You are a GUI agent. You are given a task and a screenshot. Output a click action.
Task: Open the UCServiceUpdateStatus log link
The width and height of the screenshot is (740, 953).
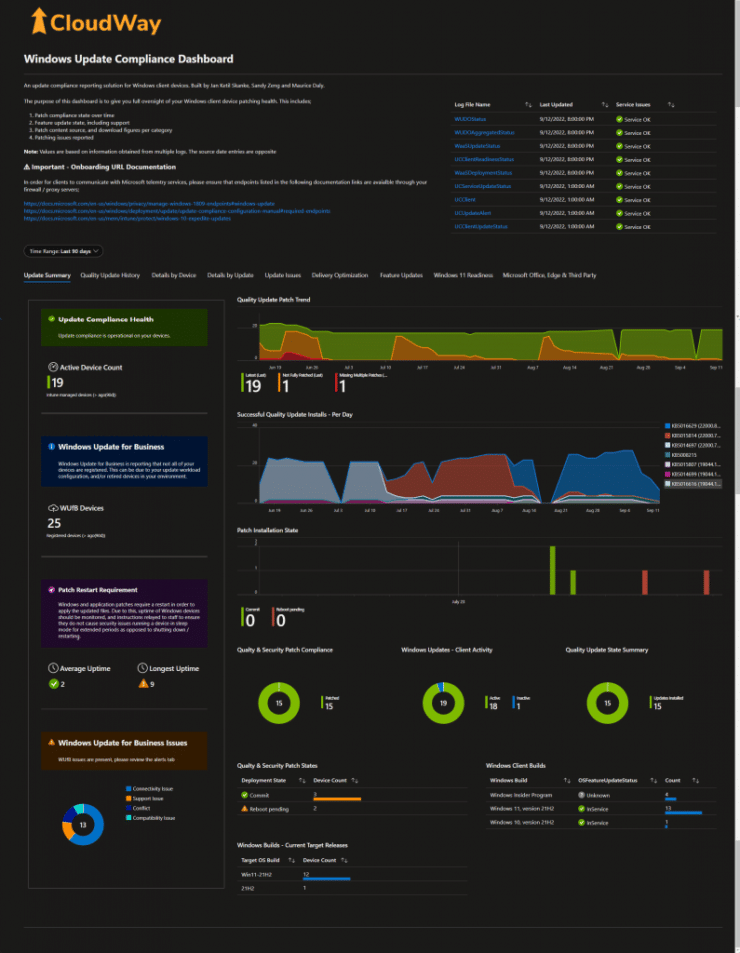[x=482, y=186]
